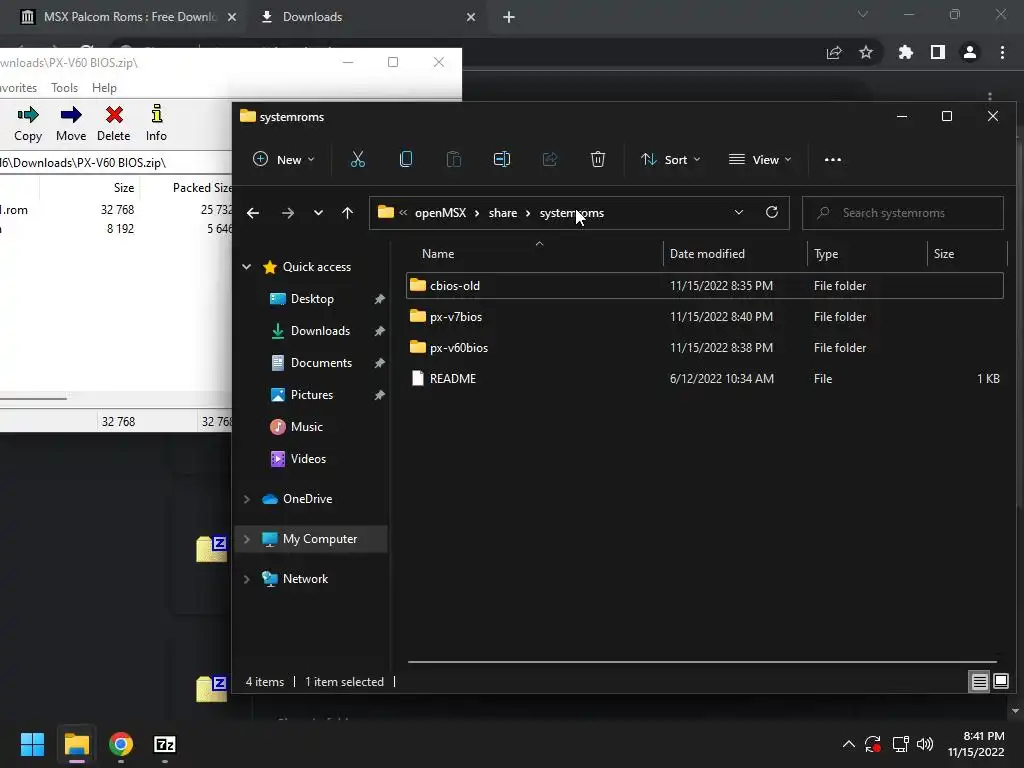The width and height of the screenshot is (1024, 768).
Task: Open a new Chrome tab
Action: (x=509, y=17)
